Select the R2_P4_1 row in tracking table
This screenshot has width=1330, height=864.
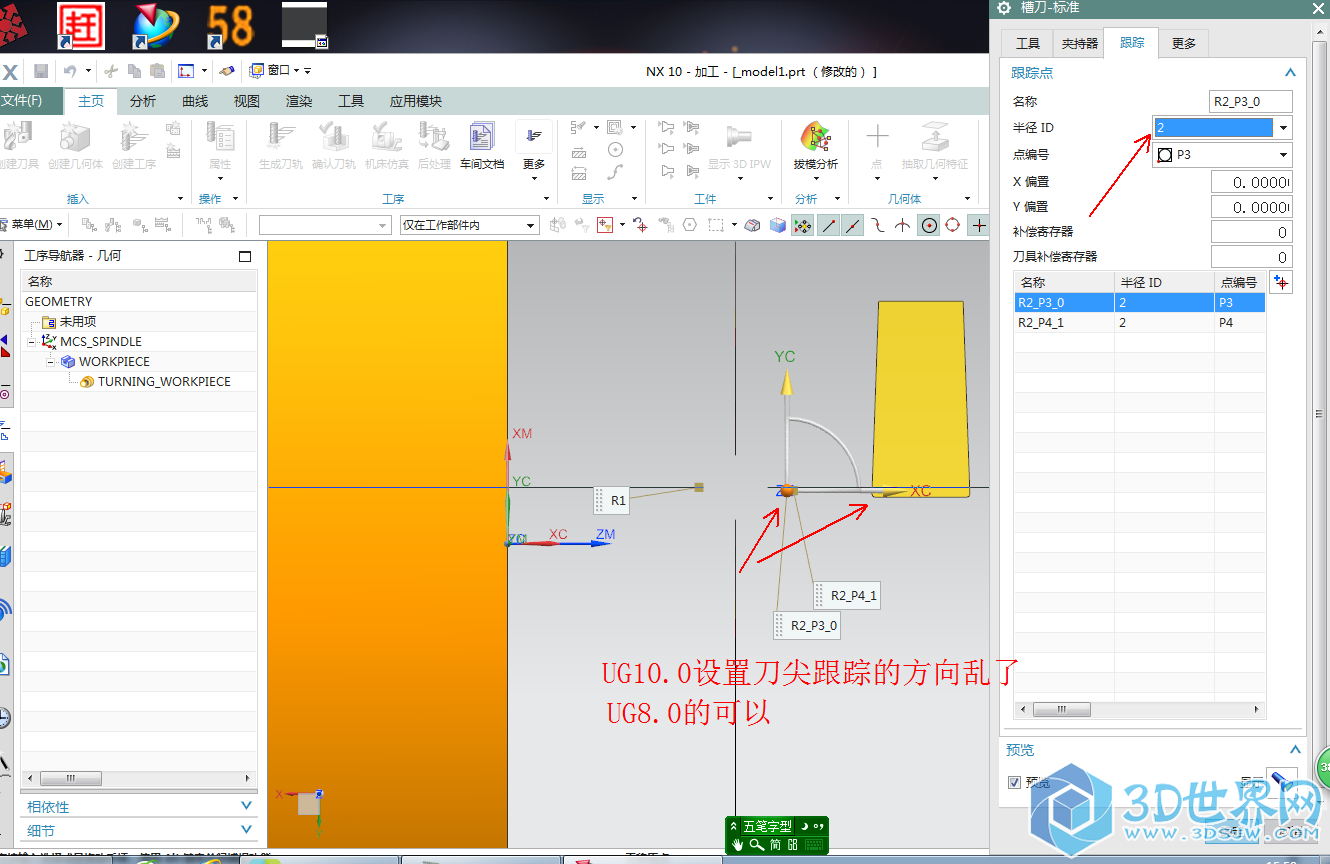(x=1139, y=323)
